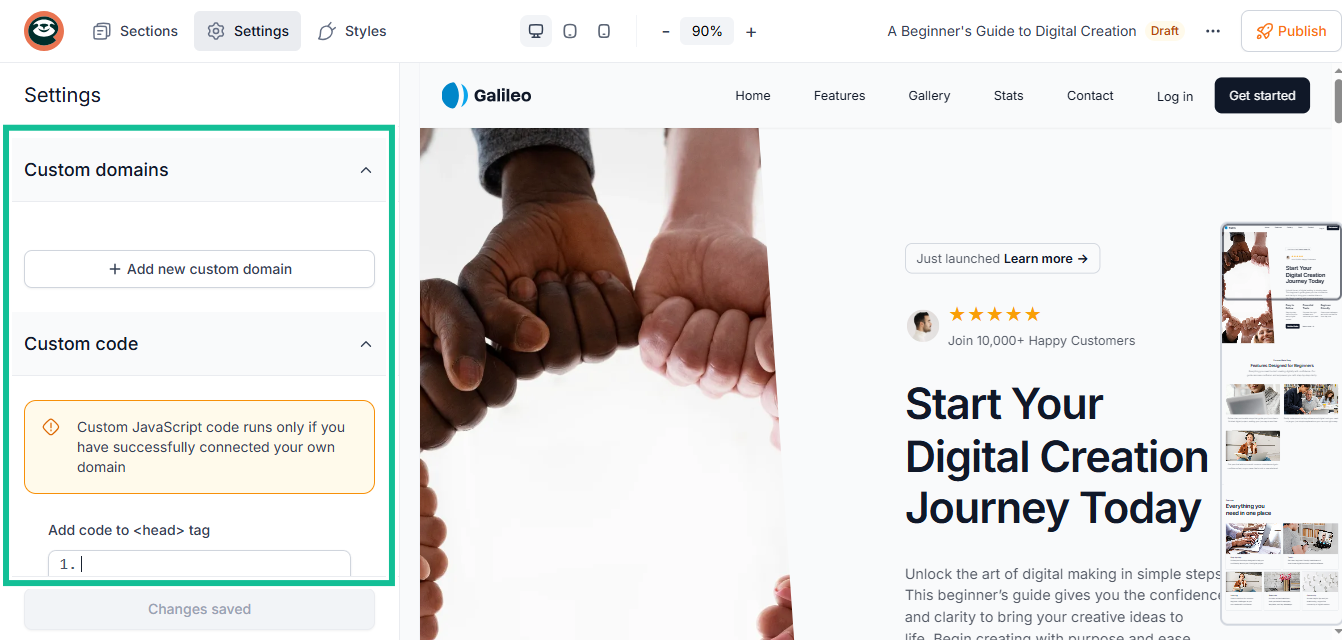Screen dimensions: 1342x640
Task: Collapse the Custom domains section
Action: (366, 170)
